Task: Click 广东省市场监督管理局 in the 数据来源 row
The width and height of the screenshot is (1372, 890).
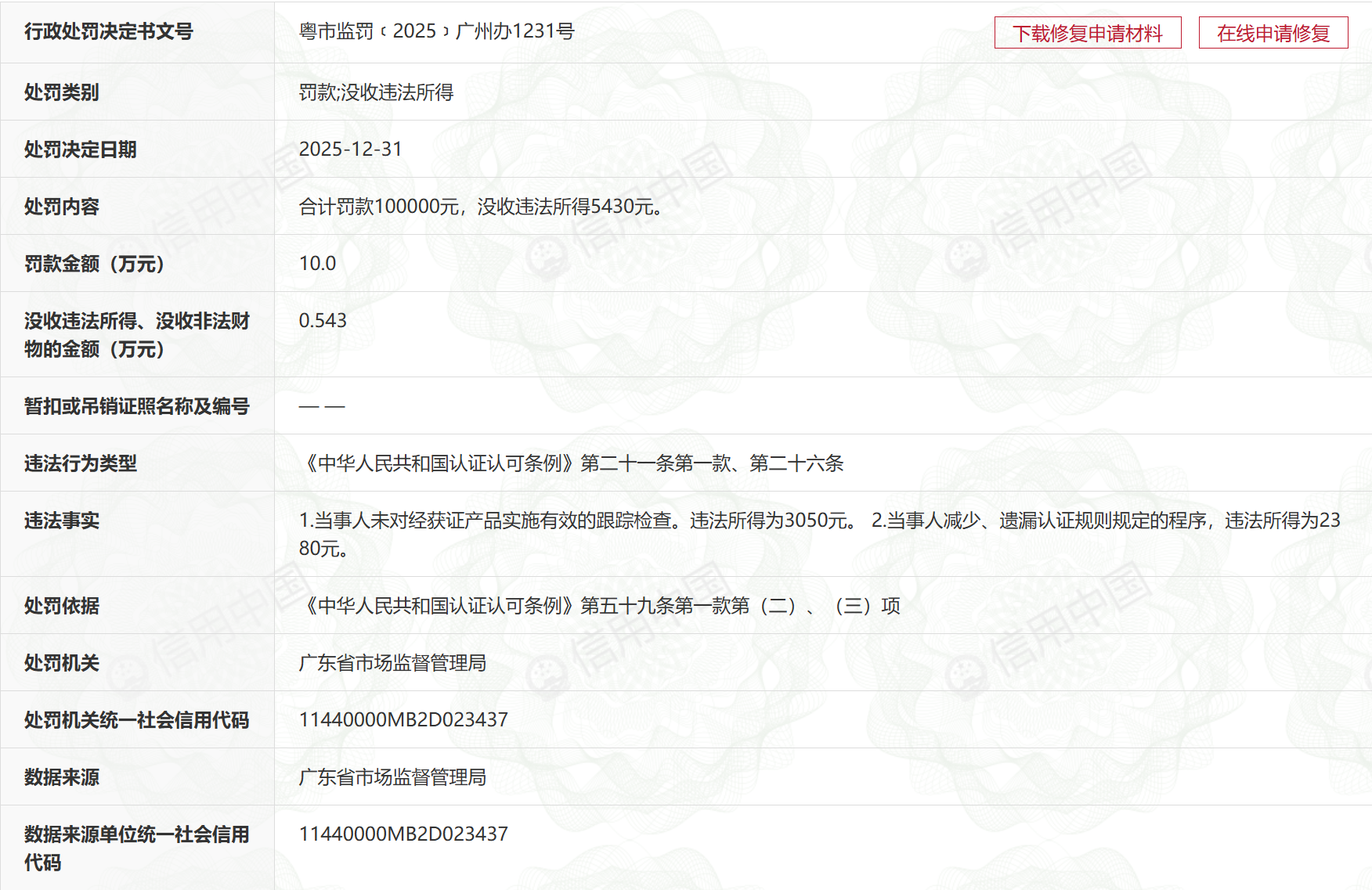Action: coord(392,777)
